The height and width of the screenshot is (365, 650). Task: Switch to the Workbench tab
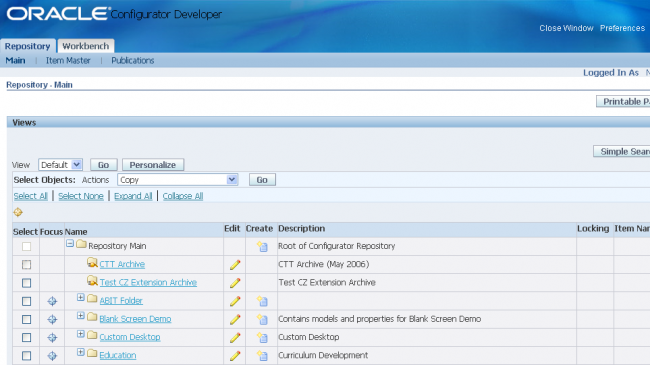point(86,46)
